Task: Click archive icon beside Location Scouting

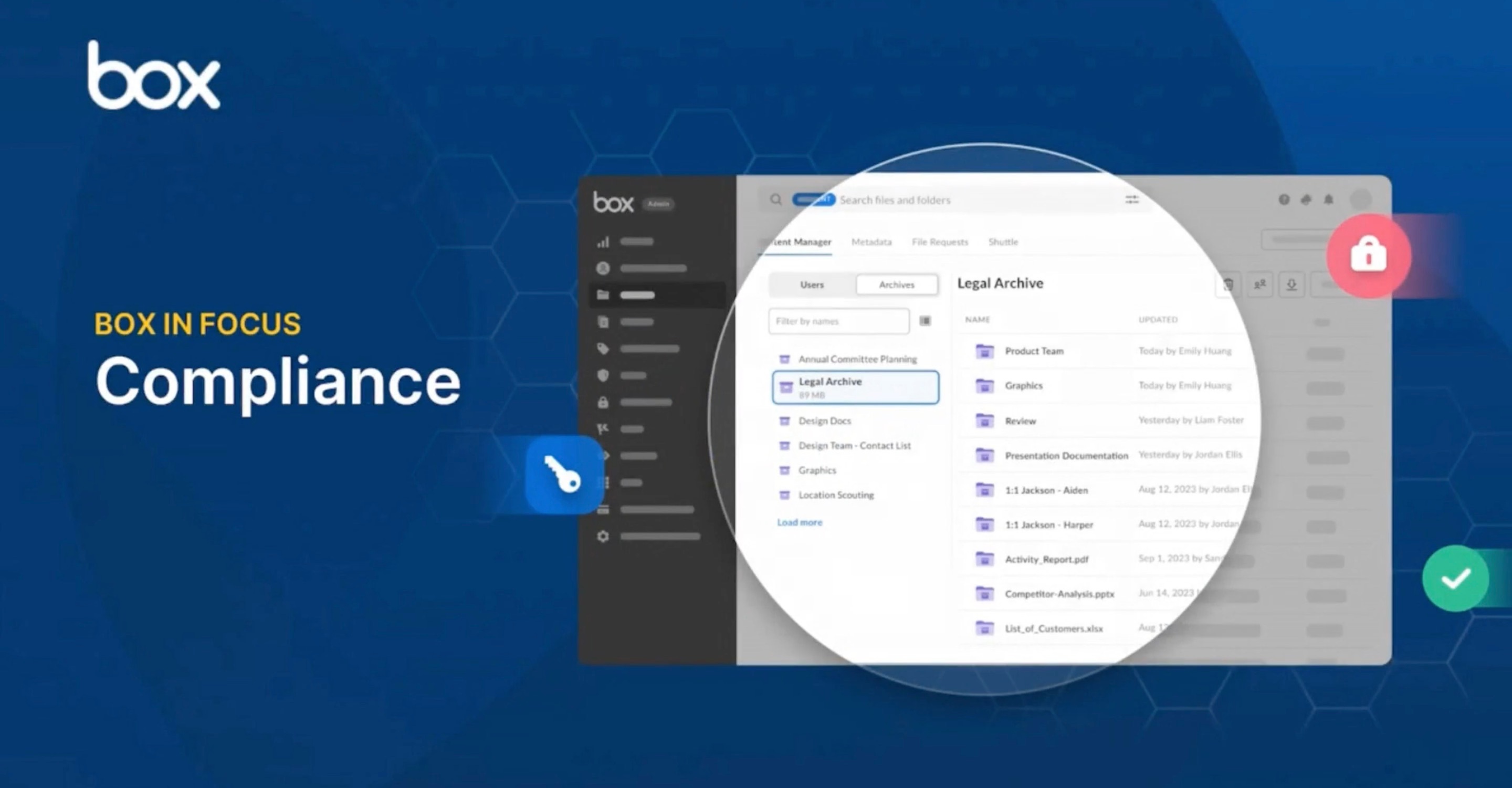Action: click(784, 495)
